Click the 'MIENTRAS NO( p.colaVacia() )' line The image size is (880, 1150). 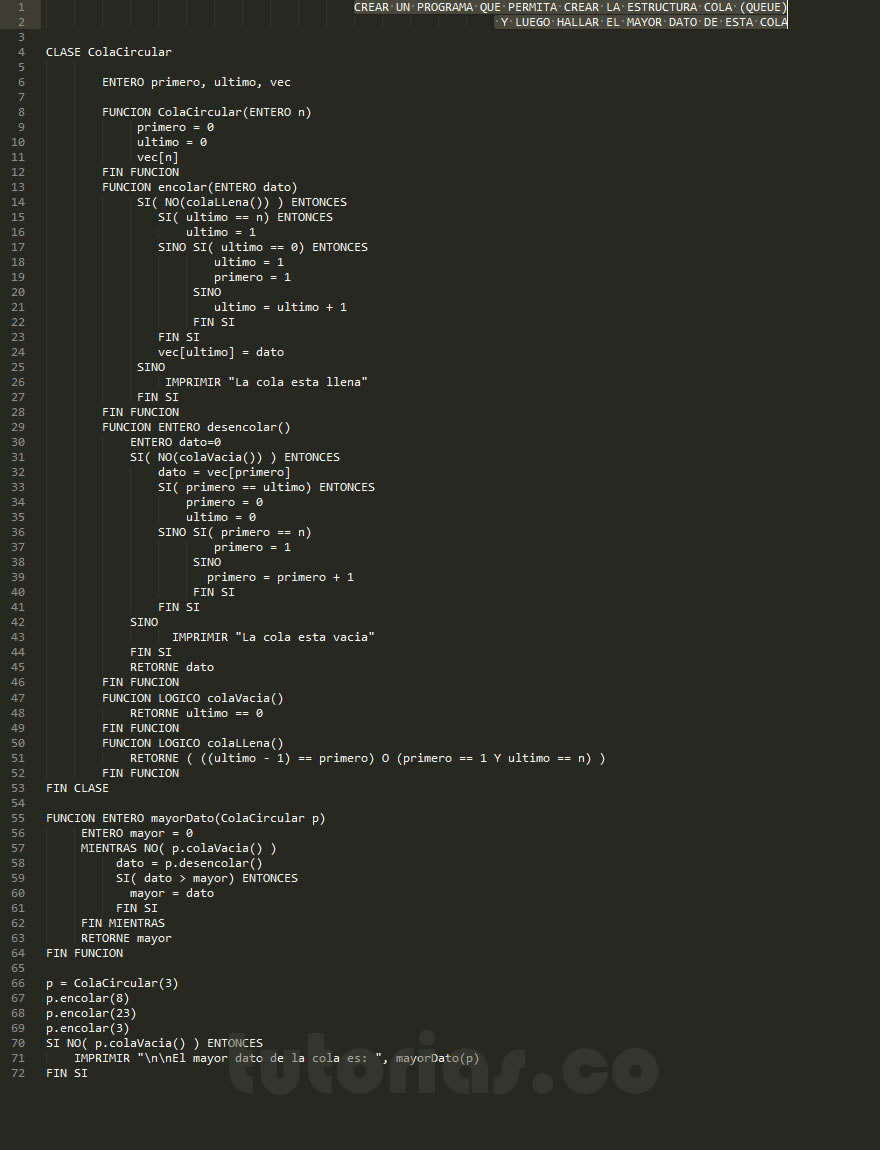point(178,848)
